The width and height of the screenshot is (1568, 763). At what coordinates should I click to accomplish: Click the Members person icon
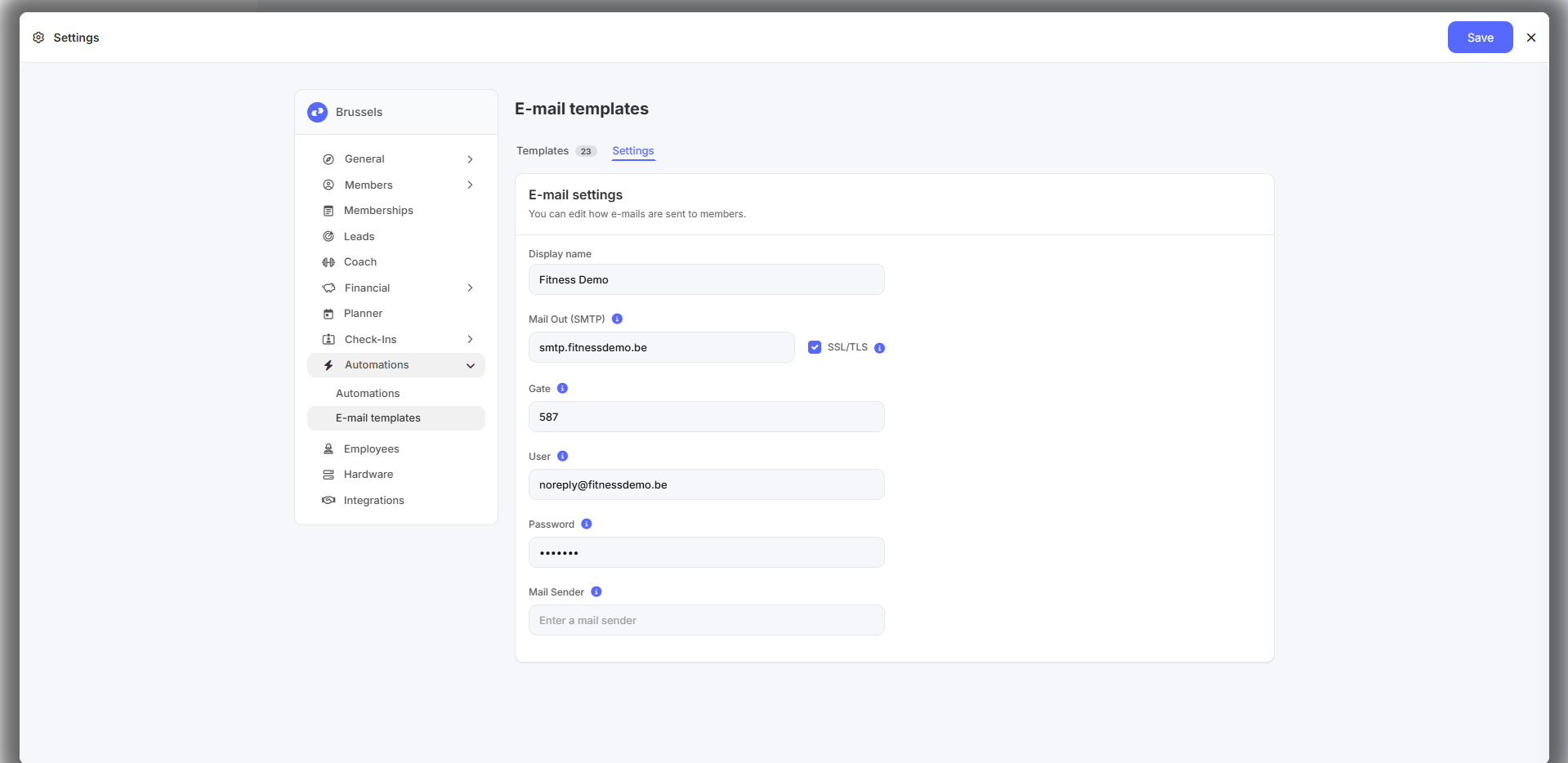pos(328,185)
